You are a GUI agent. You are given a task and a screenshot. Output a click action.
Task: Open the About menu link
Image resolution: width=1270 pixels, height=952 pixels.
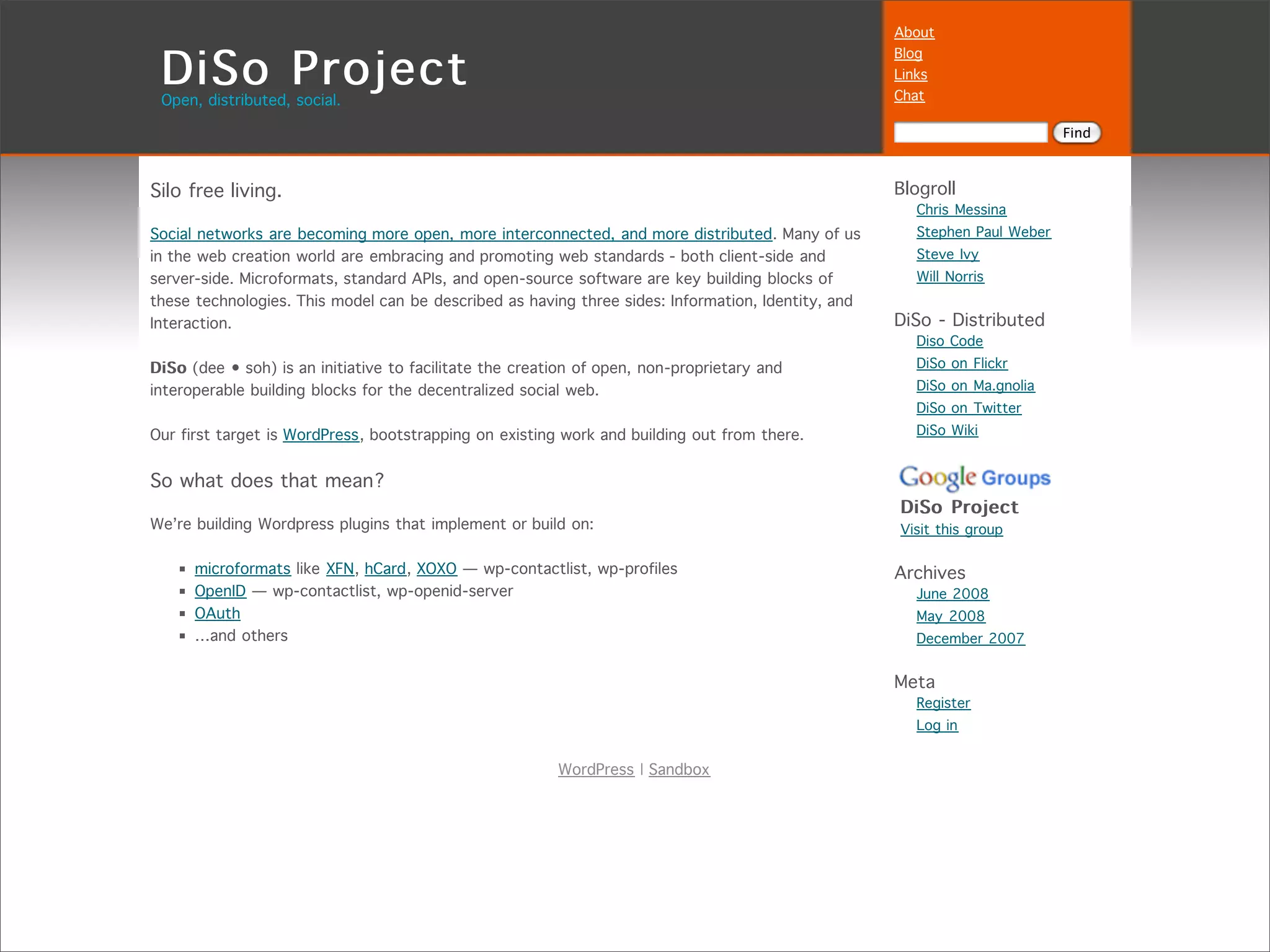click(913, 32)
